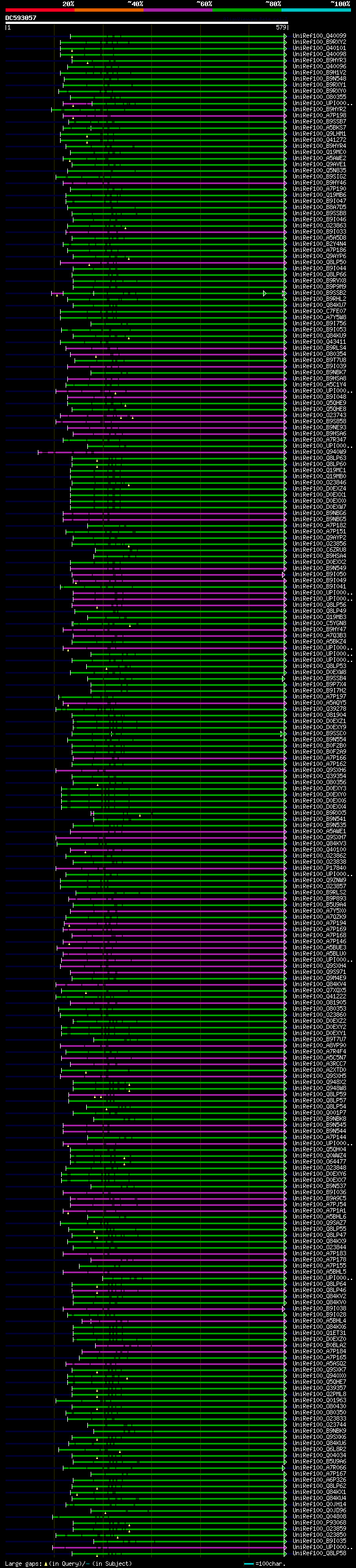Click the white query sequence bar
This screenshot has width=356, height=1568.
click(147, 23)
